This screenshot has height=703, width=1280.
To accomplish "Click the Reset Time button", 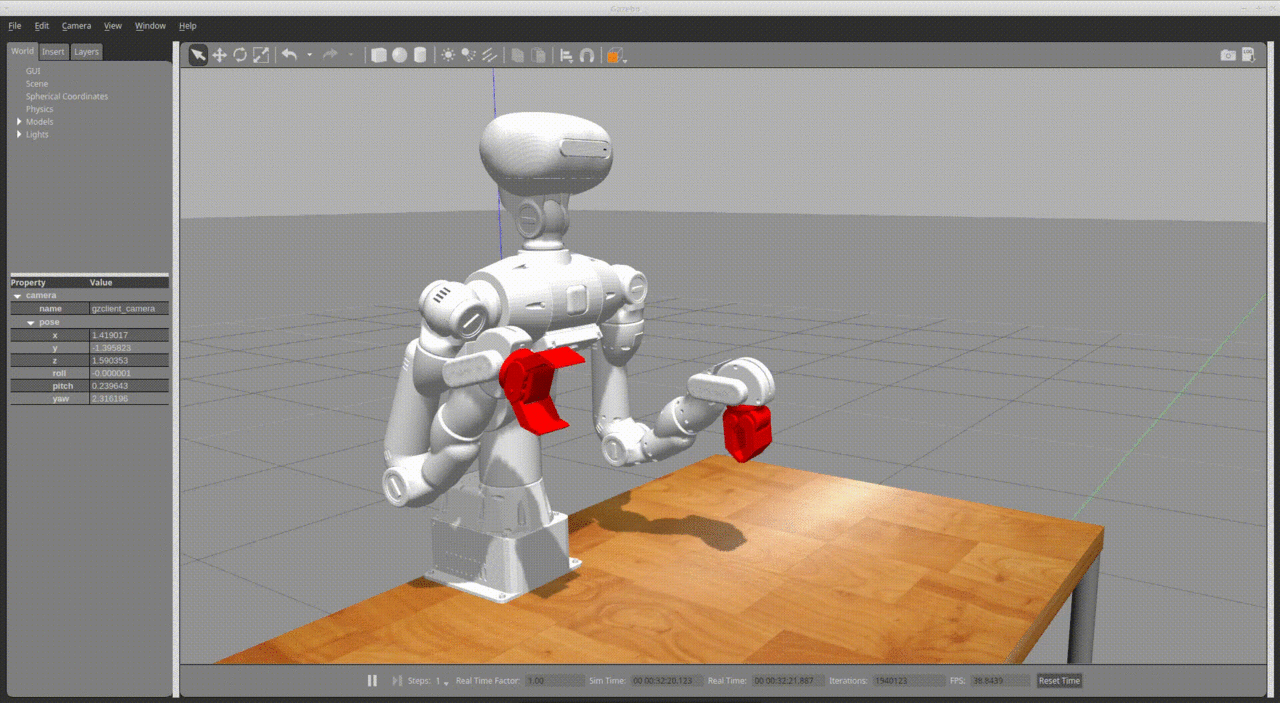I will click(1059, 681).
